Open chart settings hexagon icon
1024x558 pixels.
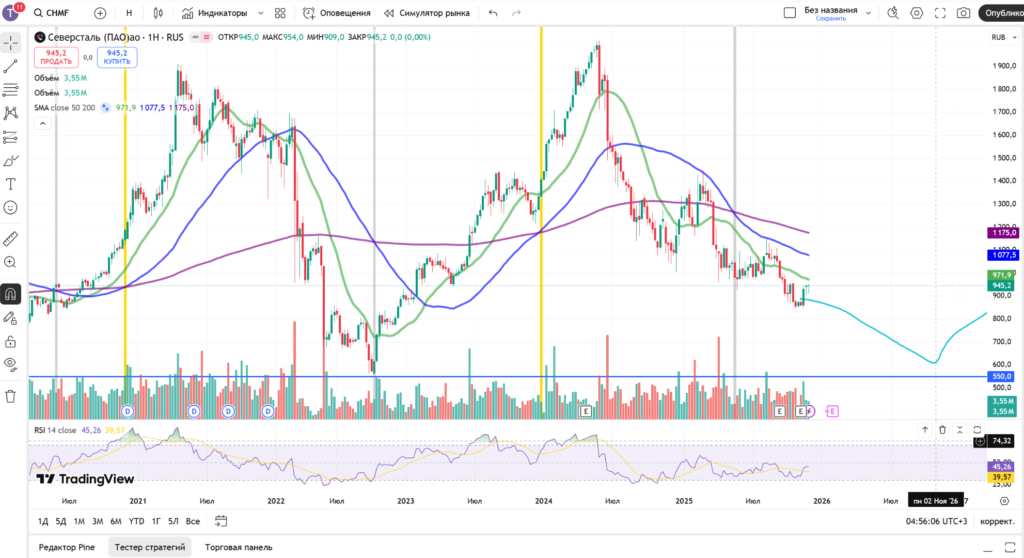(x=917, y=13)
